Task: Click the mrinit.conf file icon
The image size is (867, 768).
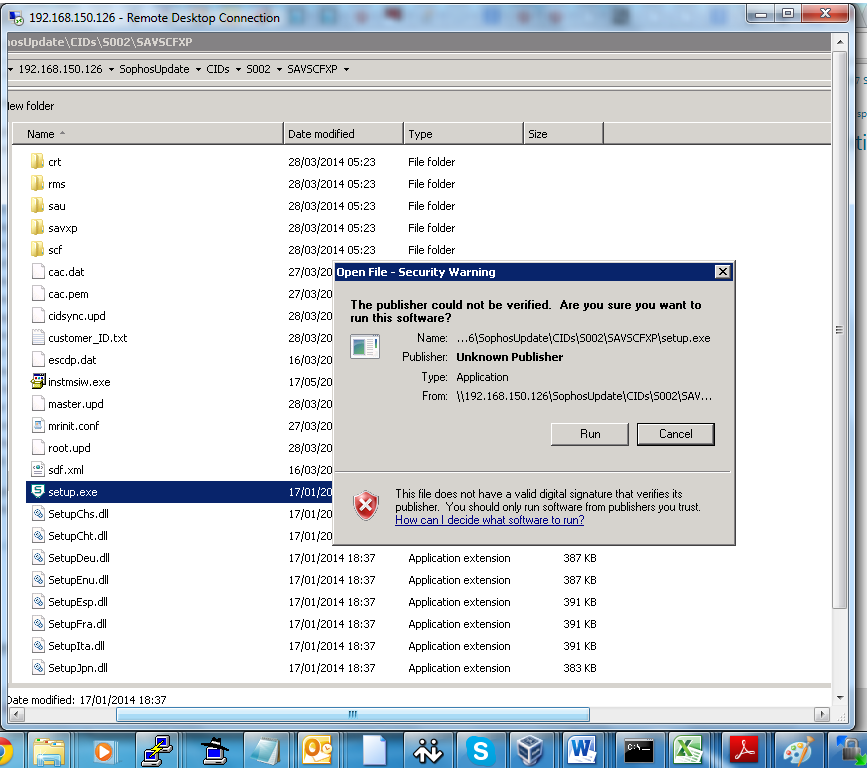Action: [x=38, y=426]
